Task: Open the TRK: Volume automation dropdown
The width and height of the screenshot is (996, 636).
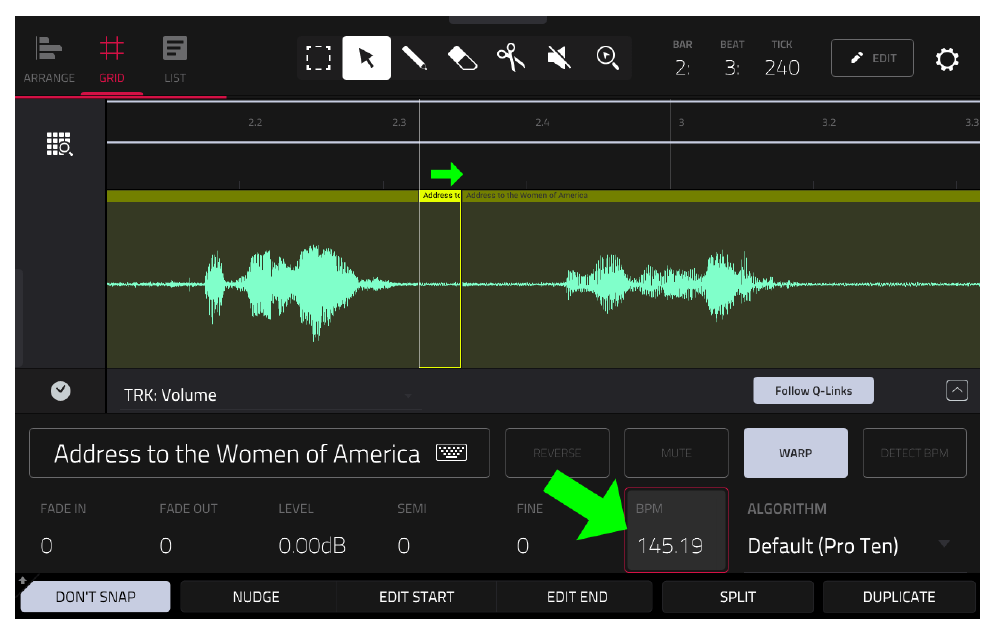Action: (x=269, y=395)
